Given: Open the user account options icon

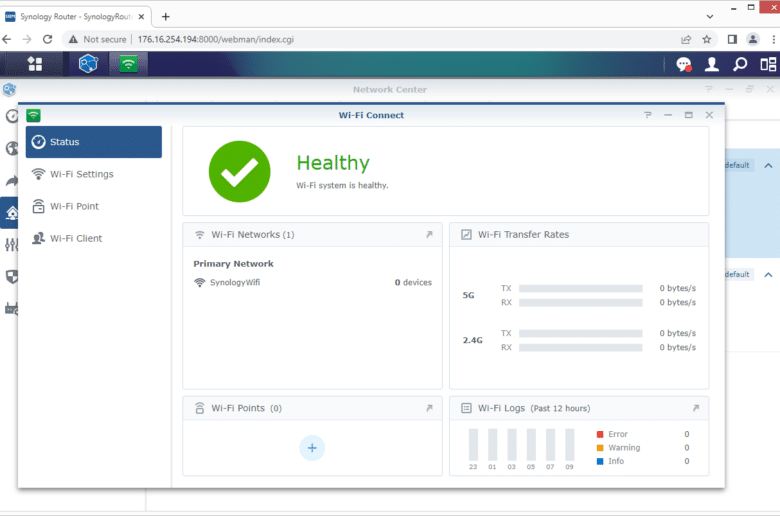Looking at the screenshot, I should tap(712, 64).
